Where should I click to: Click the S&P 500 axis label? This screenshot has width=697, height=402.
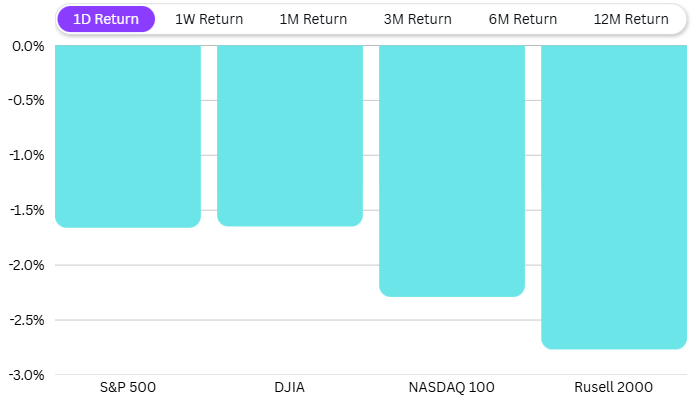coord(128,387)
